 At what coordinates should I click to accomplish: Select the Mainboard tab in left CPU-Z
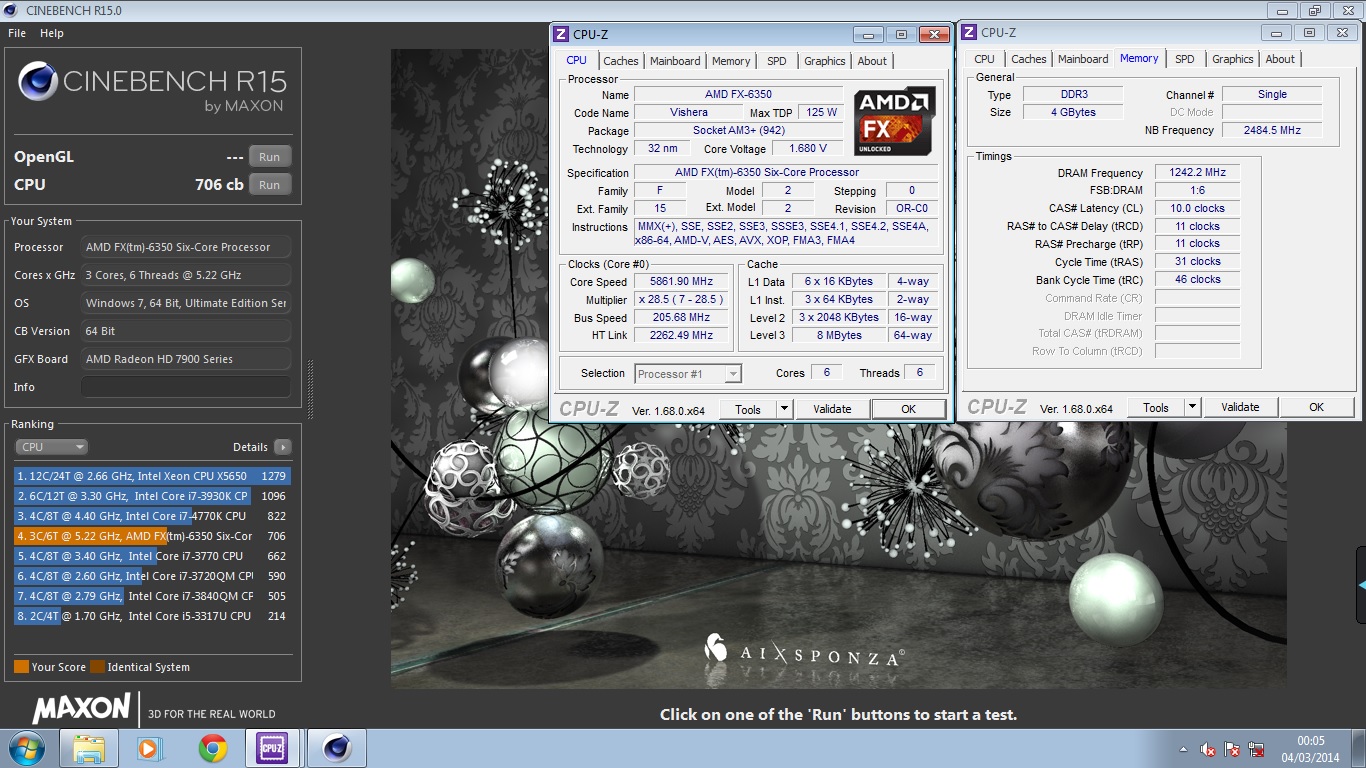[675, 61]
